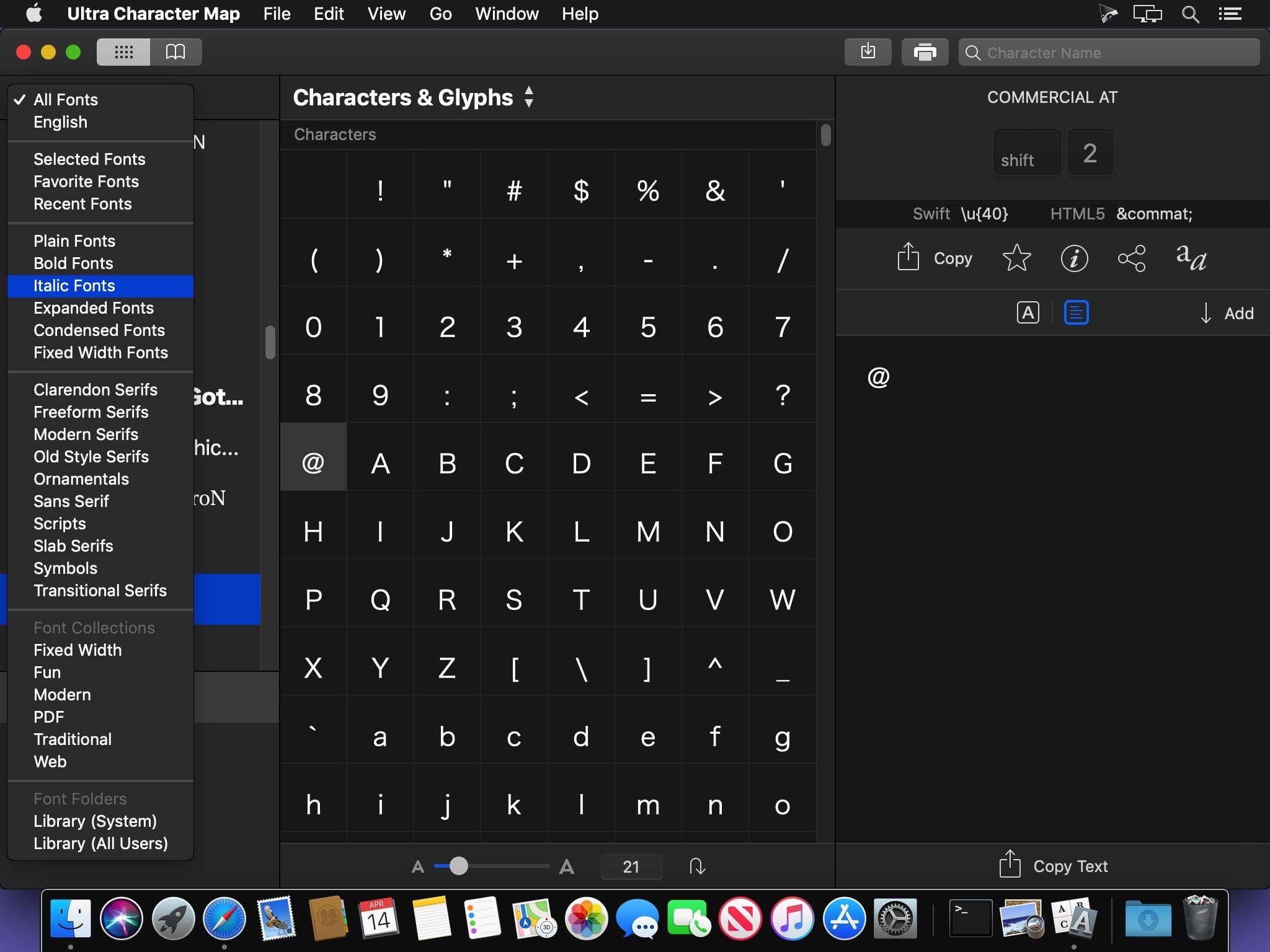Click the shift key indicator

1027,152
